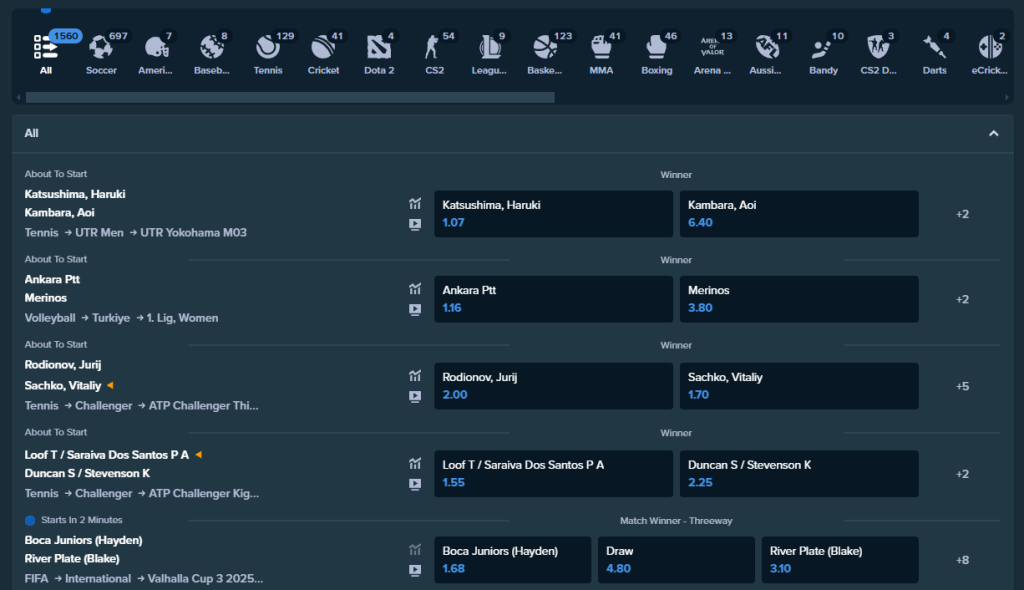Image resolution: width=1024 pixels, height=590 pixels.
Task: Collapse the All section chevron
Action: (993, 133)
